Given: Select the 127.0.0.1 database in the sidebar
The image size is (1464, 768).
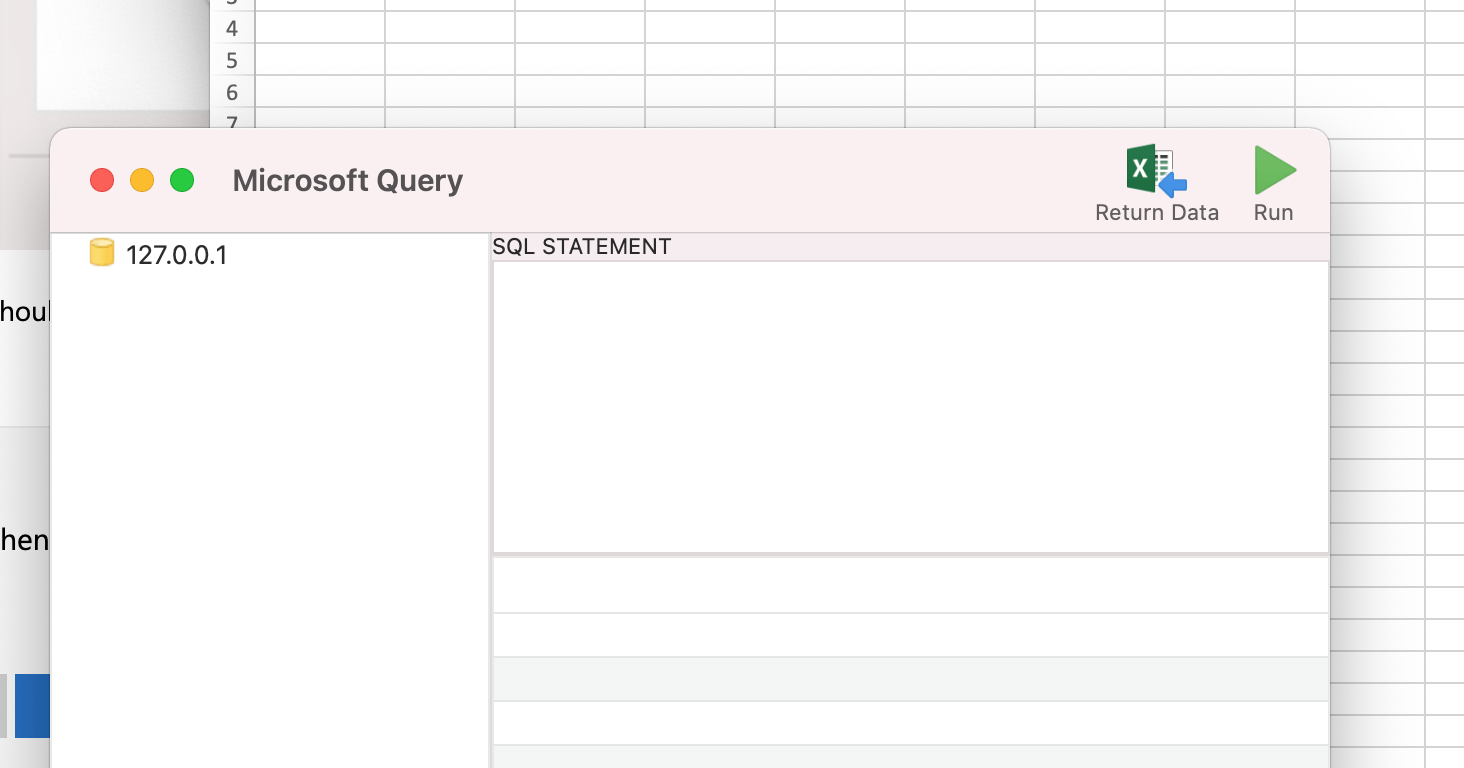Looking at the screenshot, I should point(158,254).
